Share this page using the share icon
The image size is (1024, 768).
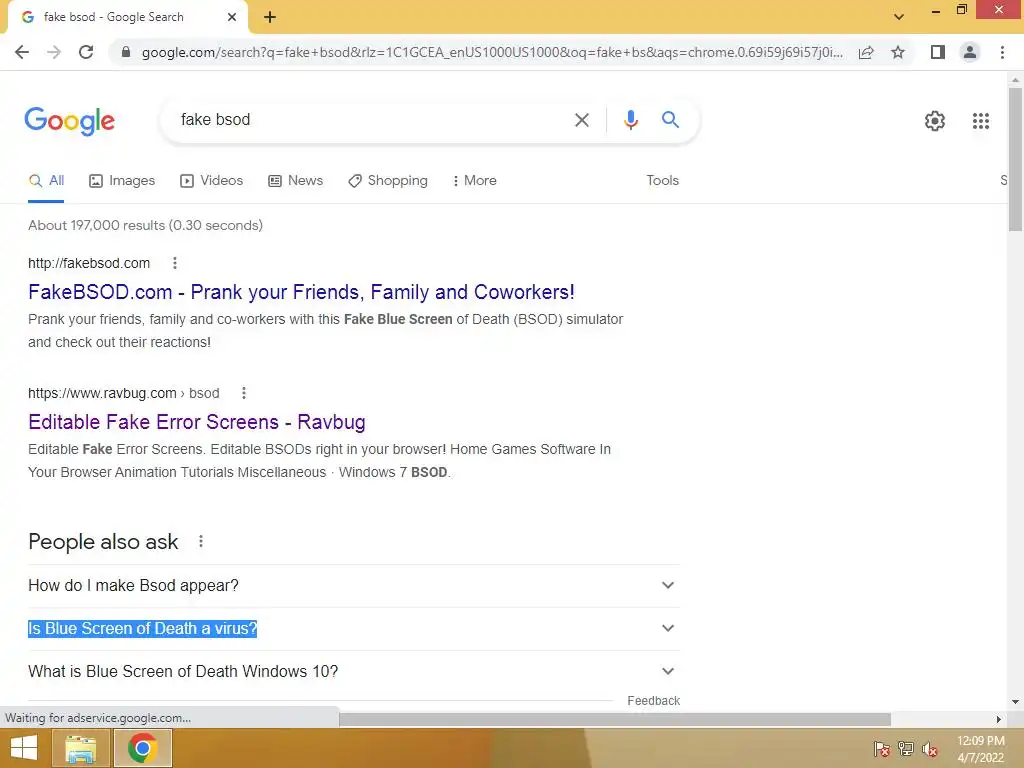(x=866, y=52)
